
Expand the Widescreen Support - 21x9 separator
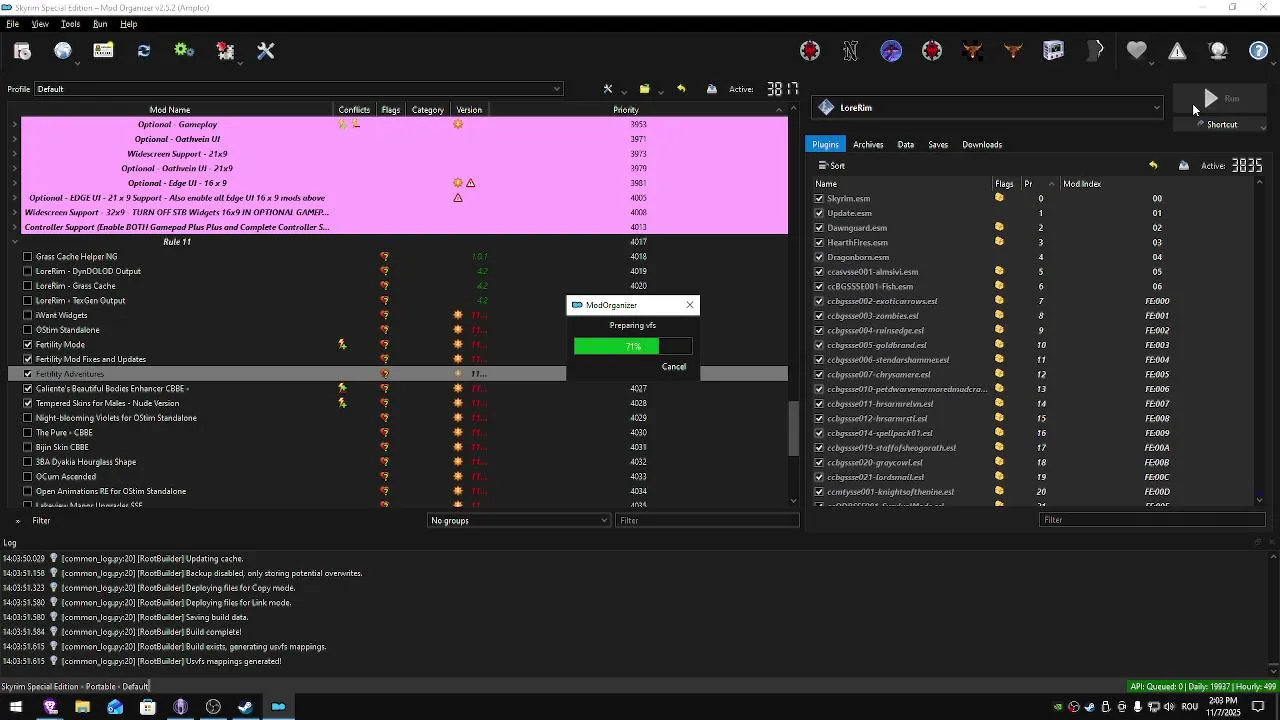pyautogui.click(x=15, y=154)
